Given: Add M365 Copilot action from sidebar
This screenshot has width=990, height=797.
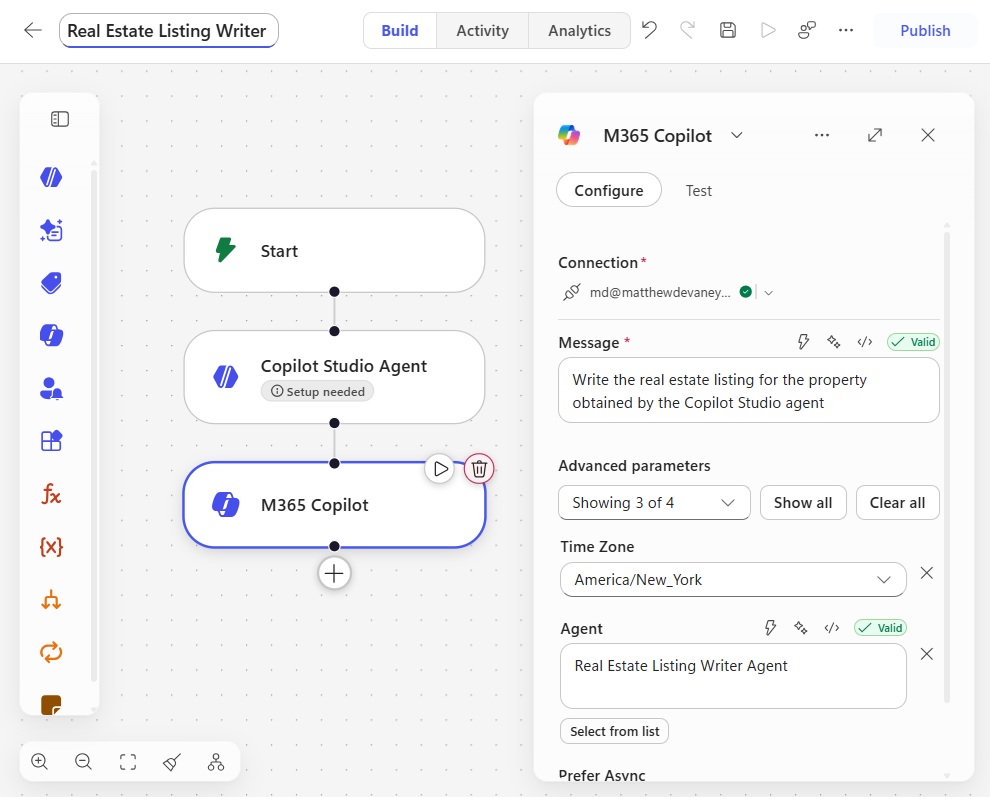Looking at the screenshot, I should coord(51,335).
